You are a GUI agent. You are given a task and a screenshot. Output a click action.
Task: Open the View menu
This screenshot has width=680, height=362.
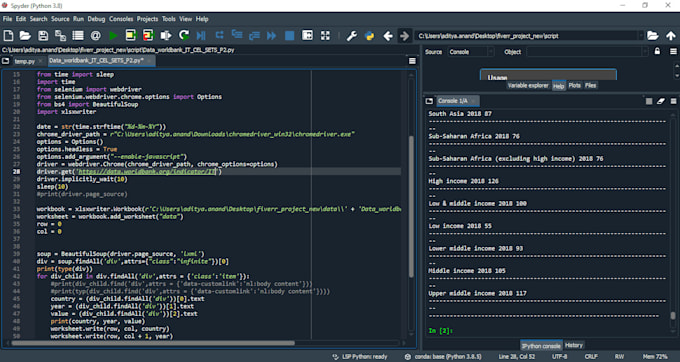[x=186, y=19]
